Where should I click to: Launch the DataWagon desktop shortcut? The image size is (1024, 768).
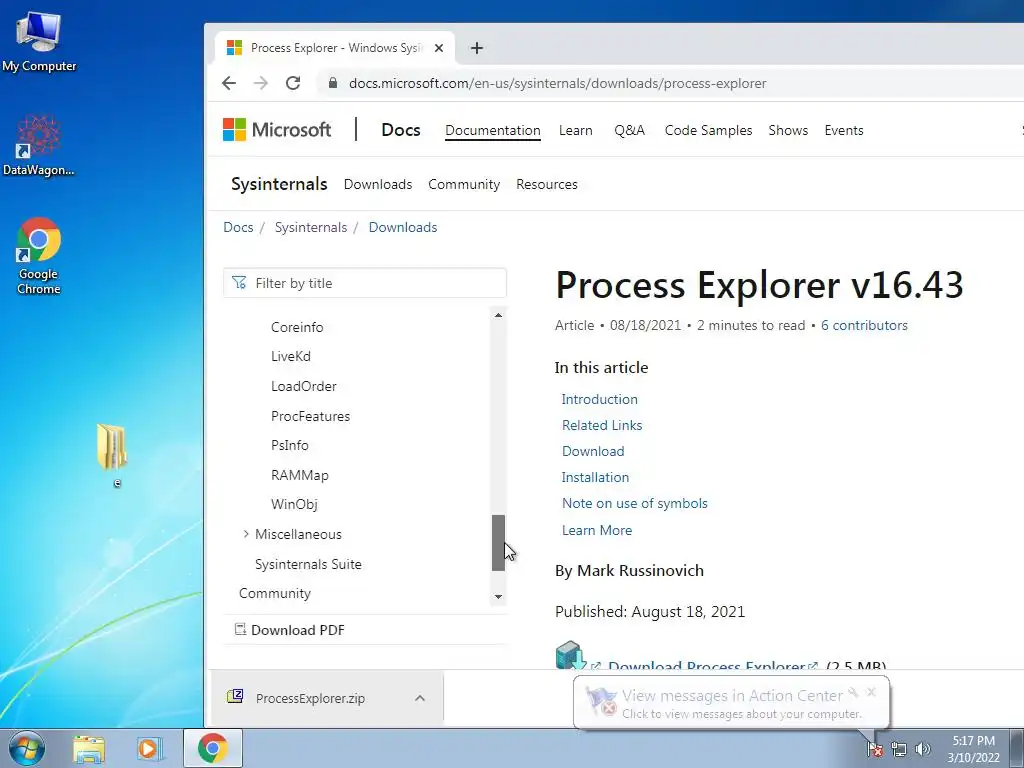point(39,145)
